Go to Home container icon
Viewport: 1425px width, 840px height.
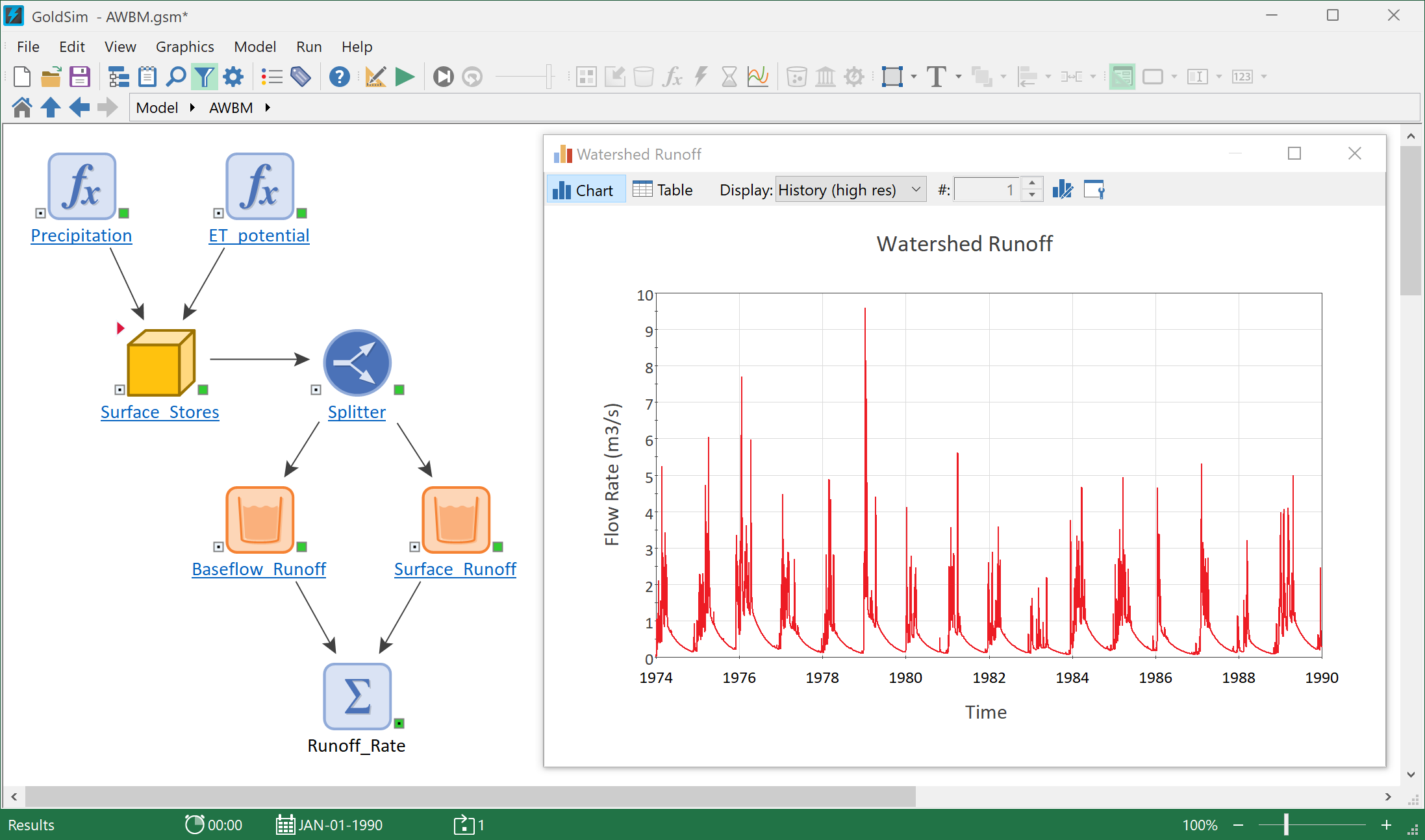pos(22,108)
